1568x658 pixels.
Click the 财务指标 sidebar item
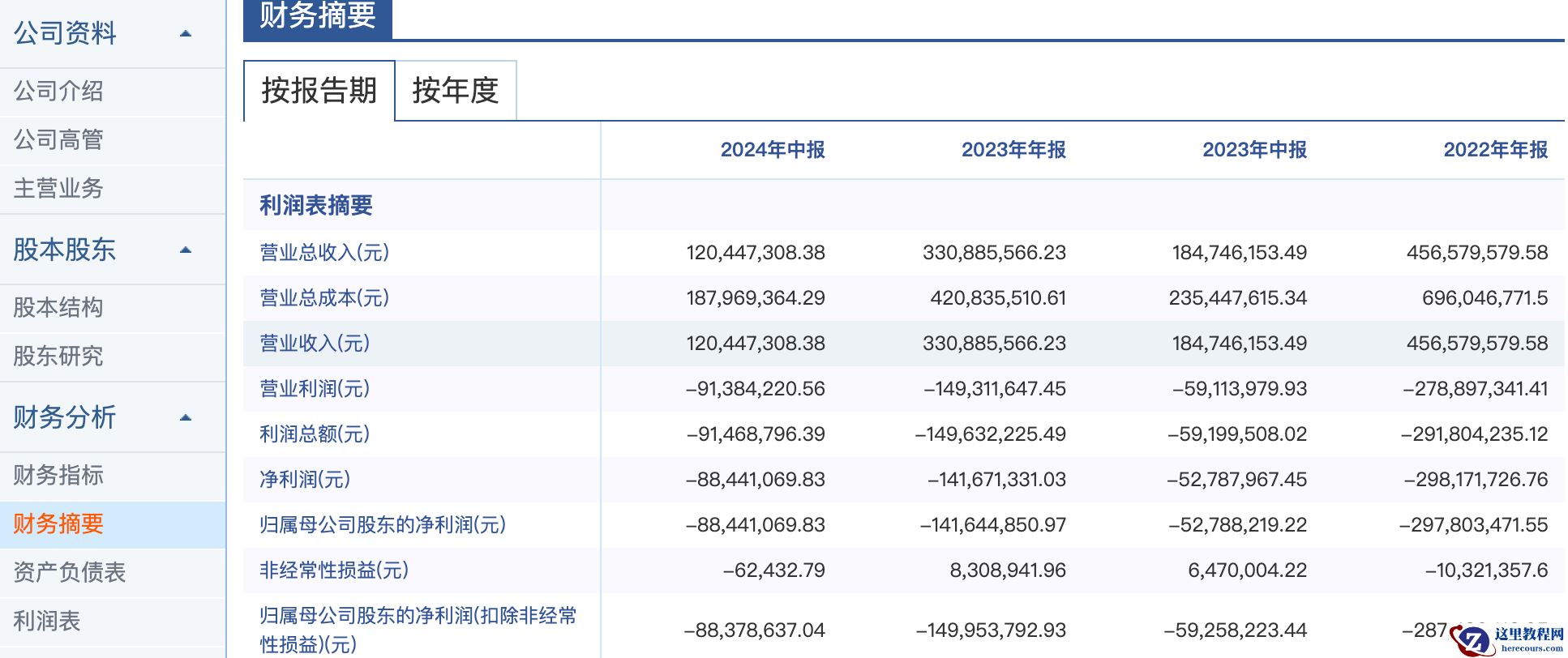pos(58,476)
